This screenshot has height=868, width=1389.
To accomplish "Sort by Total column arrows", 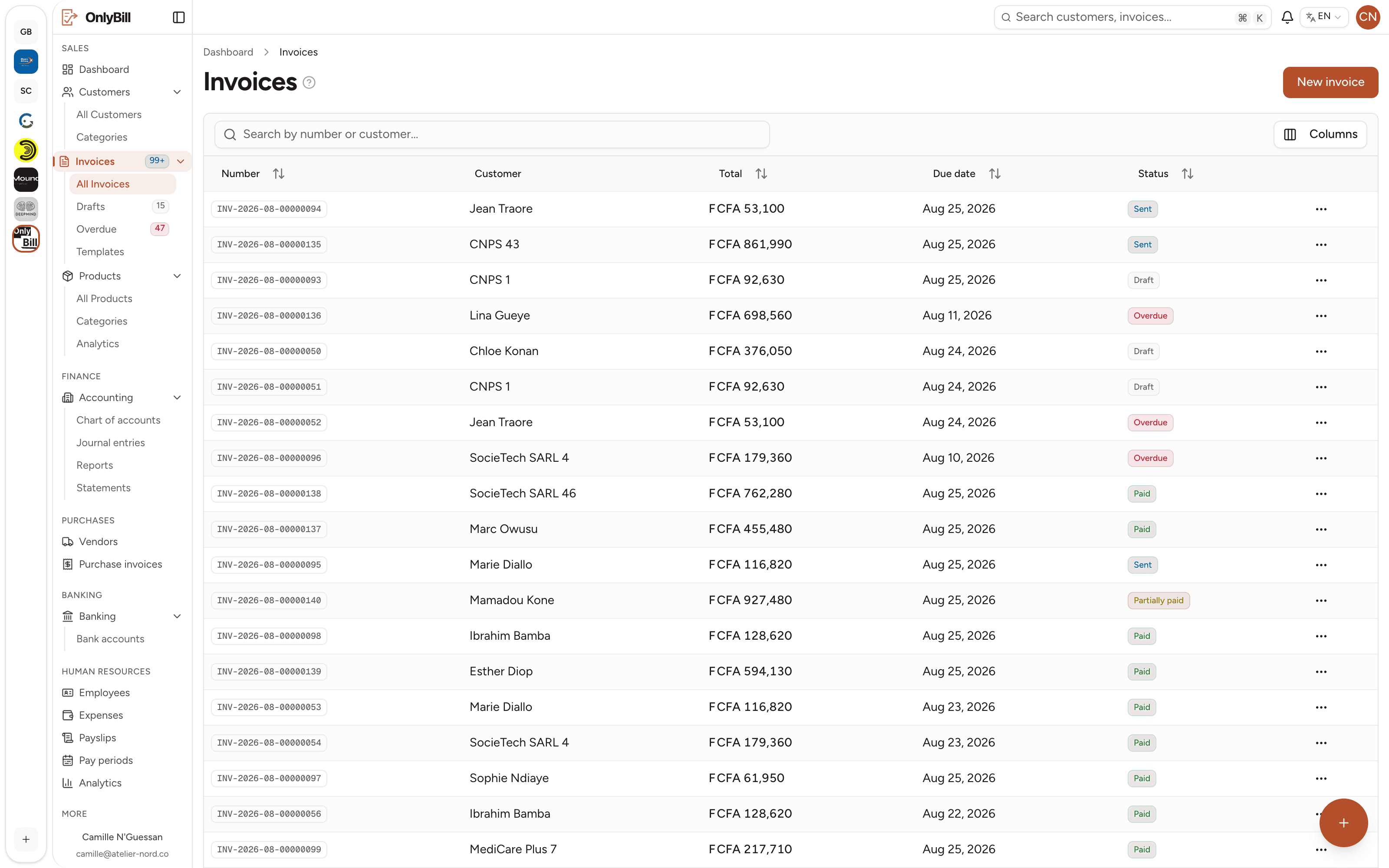I will coord(761,173).
